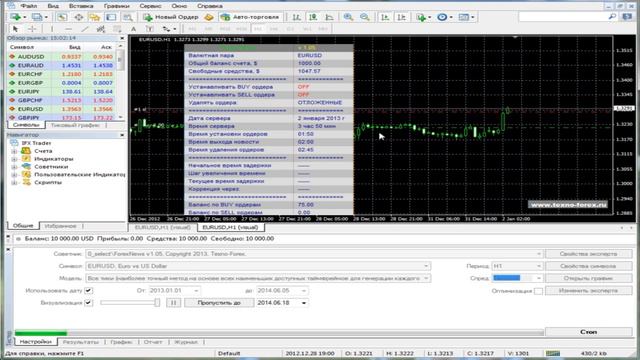
Task: Open the 'Советник' expert dropdown
Action: click(538, 254)
